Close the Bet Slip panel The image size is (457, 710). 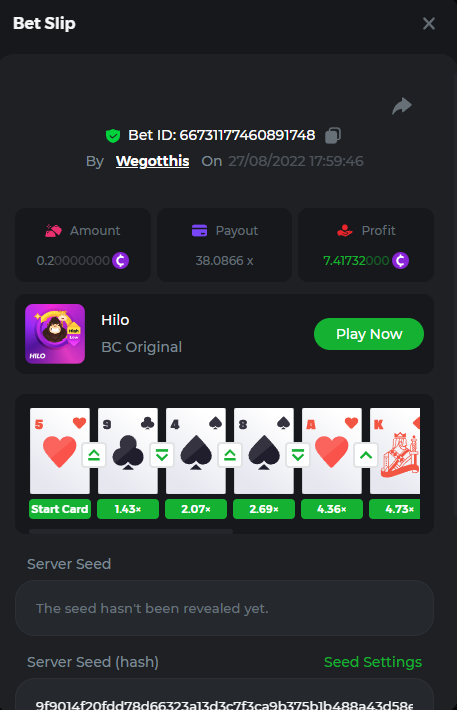click(428, 24)
